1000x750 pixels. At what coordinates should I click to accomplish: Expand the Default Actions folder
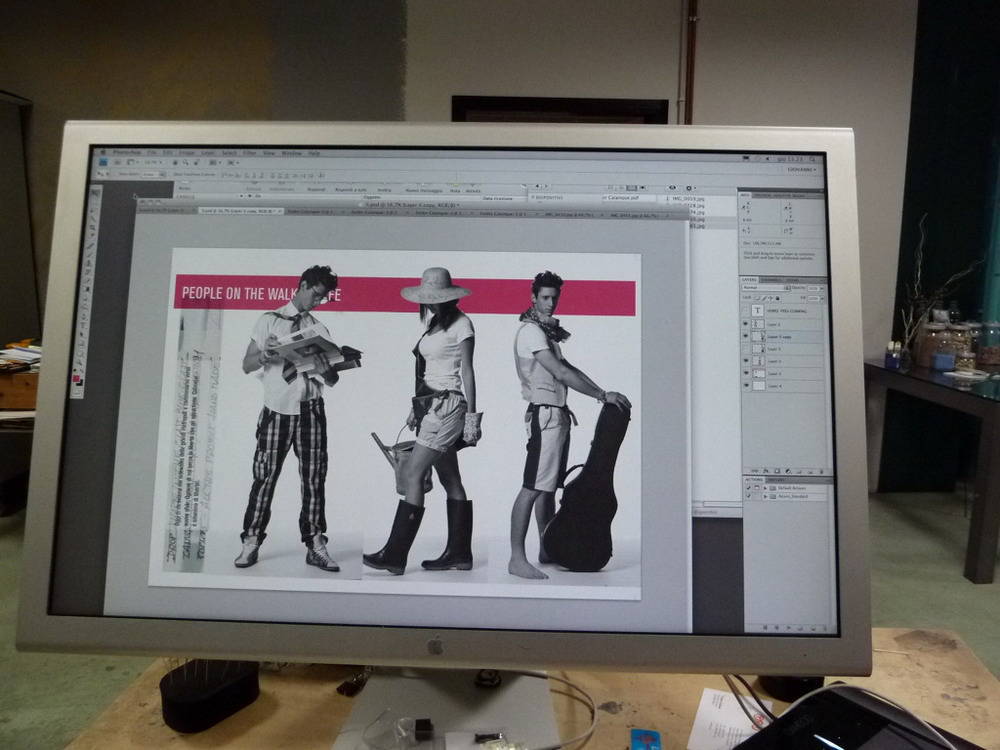(x=765, y=488)
